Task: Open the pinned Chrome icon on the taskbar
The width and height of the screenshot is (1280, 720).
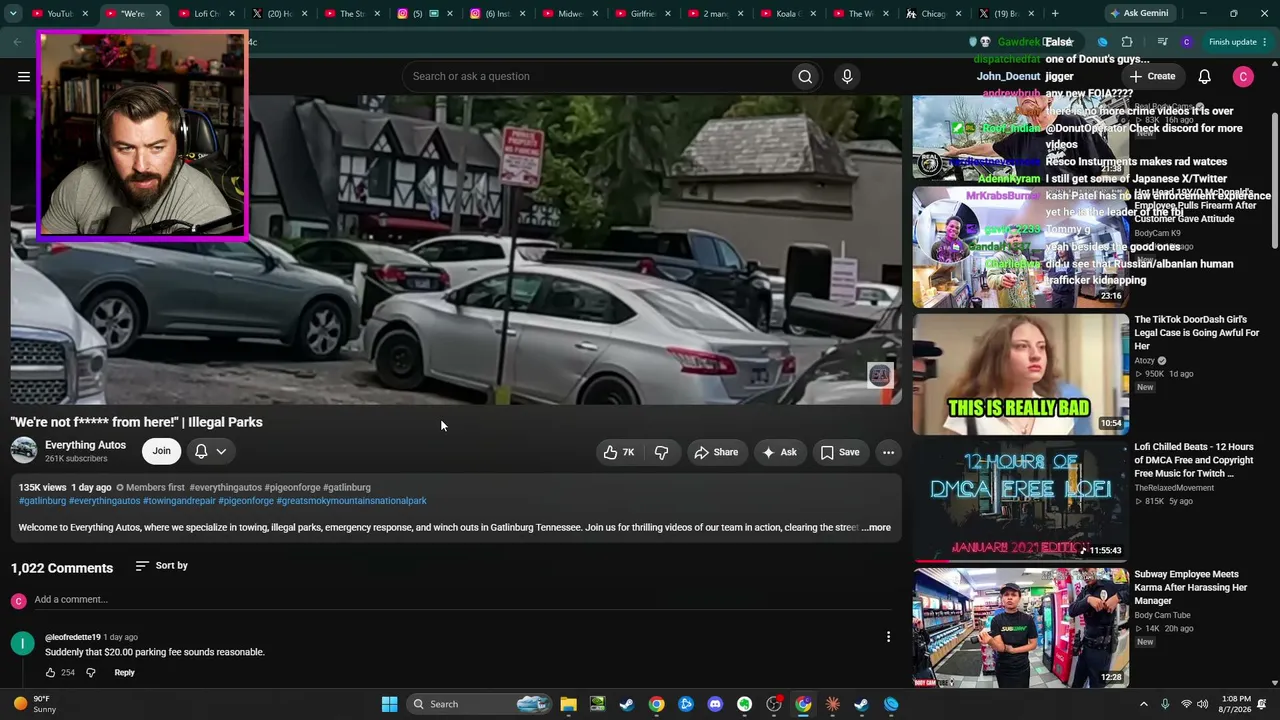Action: click(656, 704)
